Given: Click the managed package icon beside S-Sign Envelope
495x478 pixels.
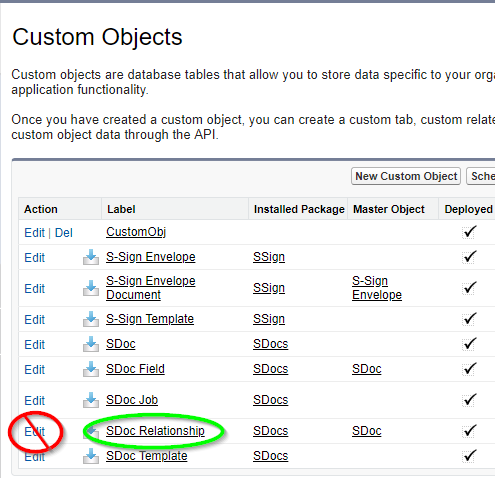Looking at the screenshot, I should click(91, 257).
